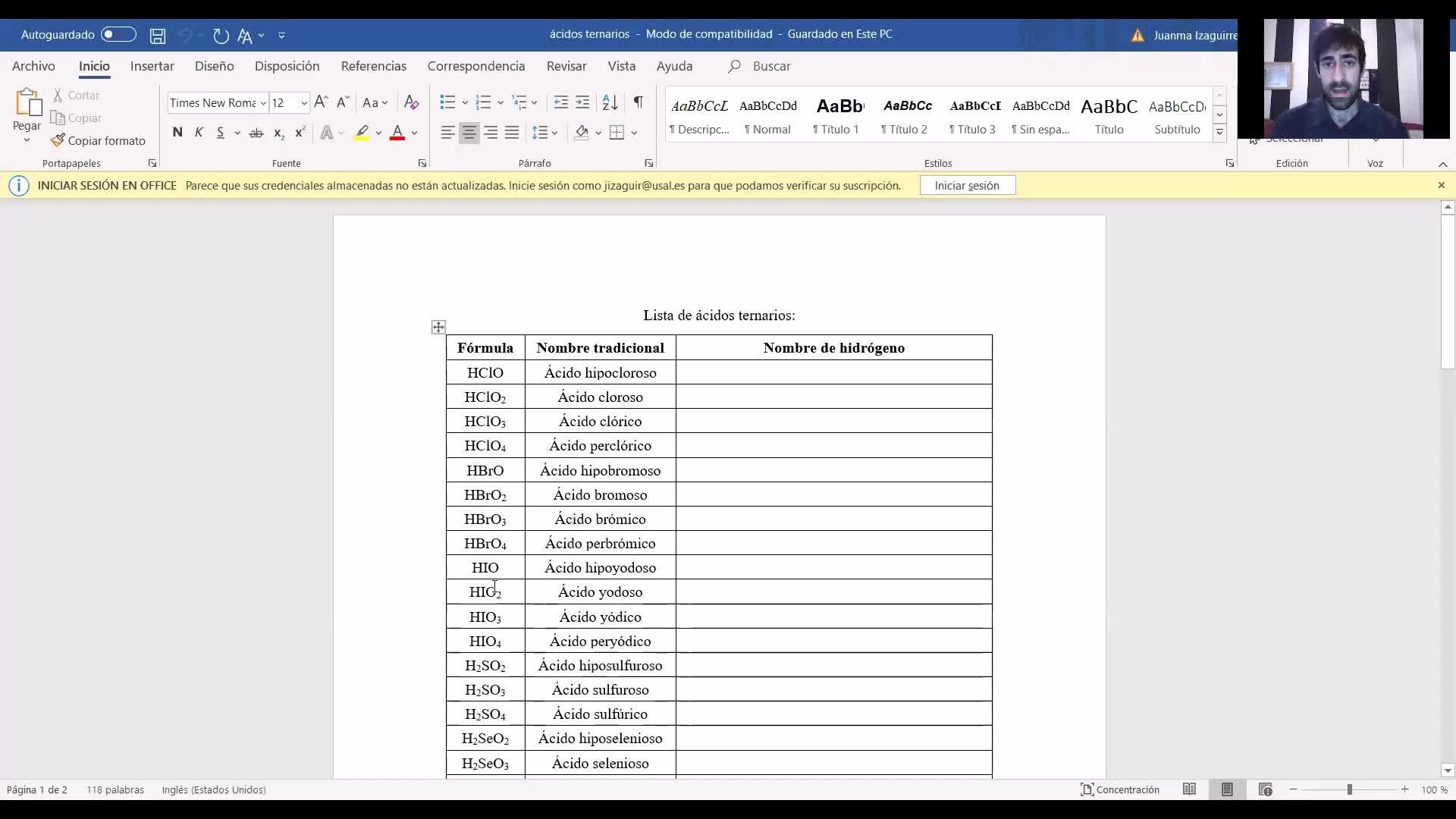This screenshot has width=1456, height=819.
Task: Apply bold formatting with N button
Action: pyautogui.click(x=177, y=133)
